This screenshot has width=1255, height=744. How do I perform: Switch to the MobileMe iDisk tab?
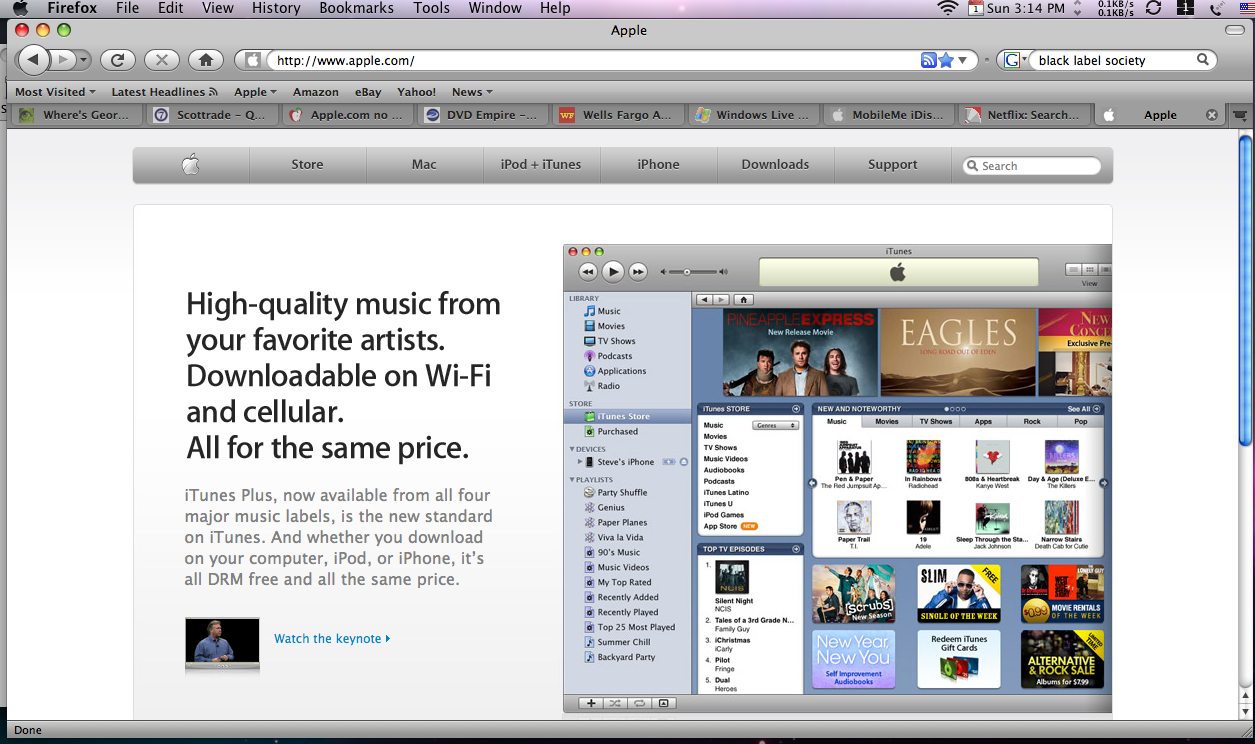(x=887, y=115)
